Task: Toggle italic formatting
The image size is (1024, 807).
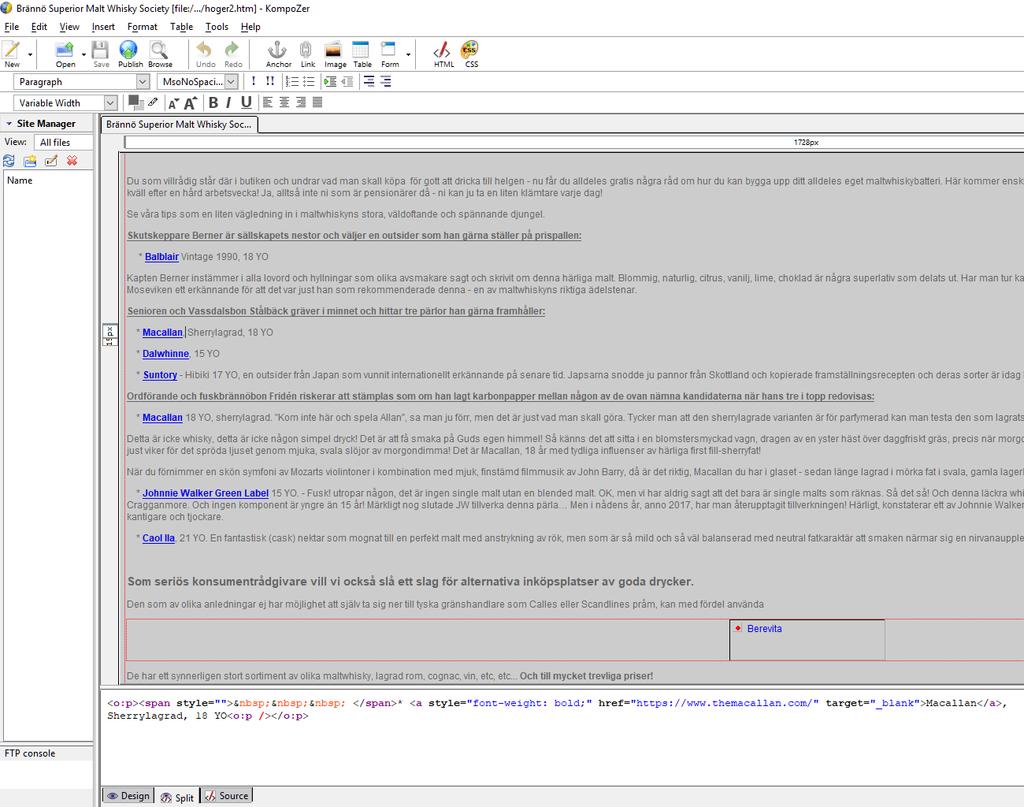Action: pos(229,103)
